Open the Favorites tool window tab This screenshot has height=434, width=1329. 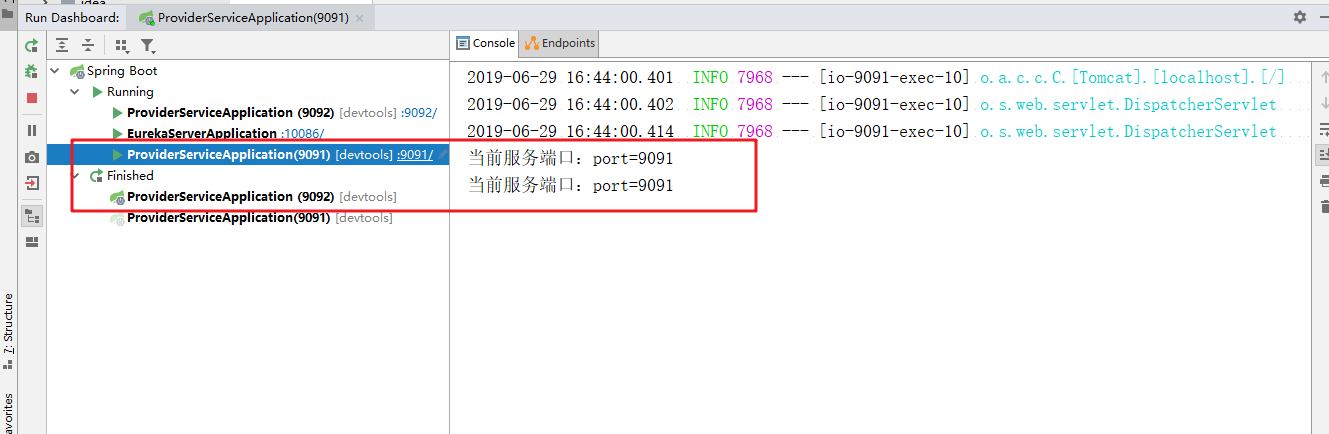pyautogui.click(x=8, y=414)
